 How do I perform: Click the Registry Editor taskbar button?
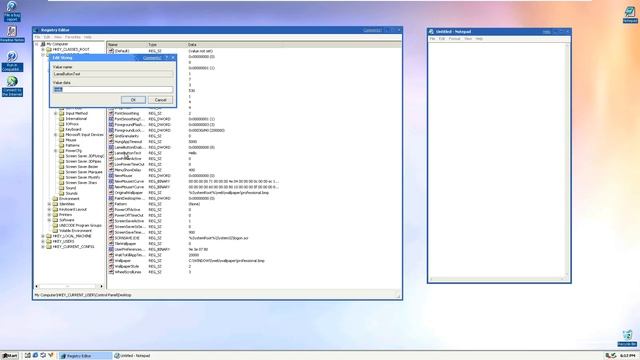[x=85, y=356]
